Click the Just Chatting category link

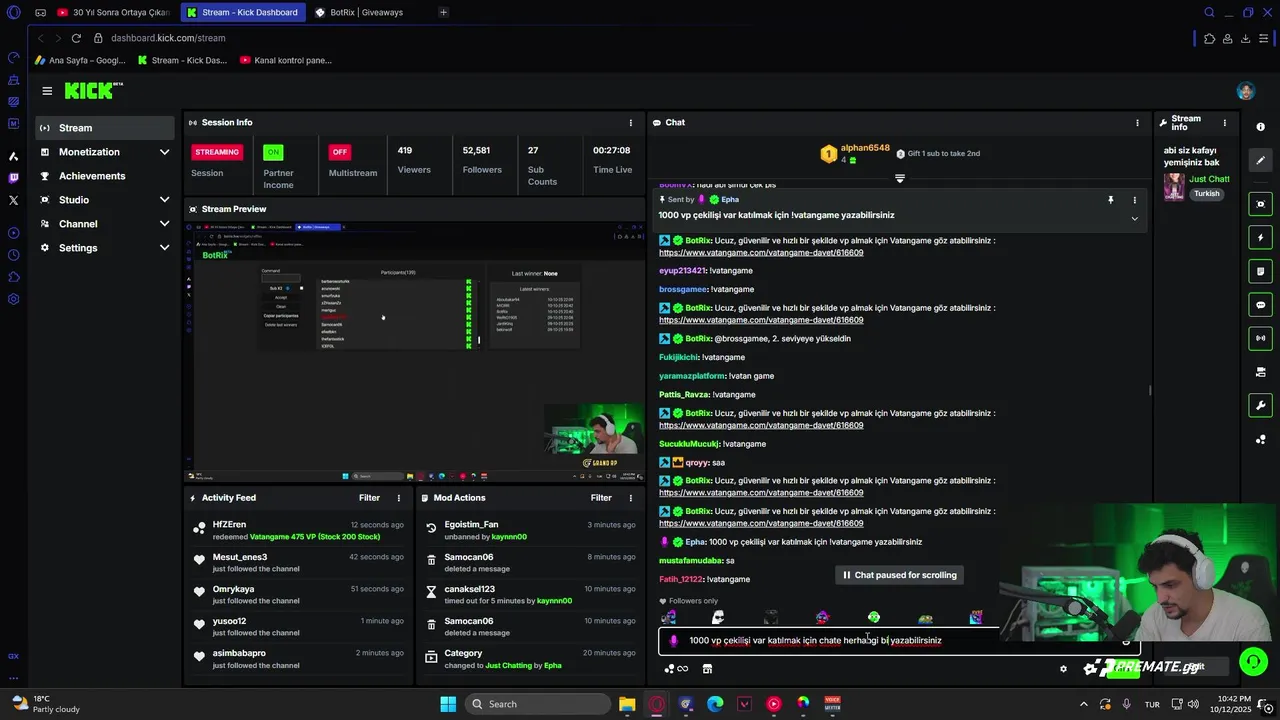(x=1209, y=179)
